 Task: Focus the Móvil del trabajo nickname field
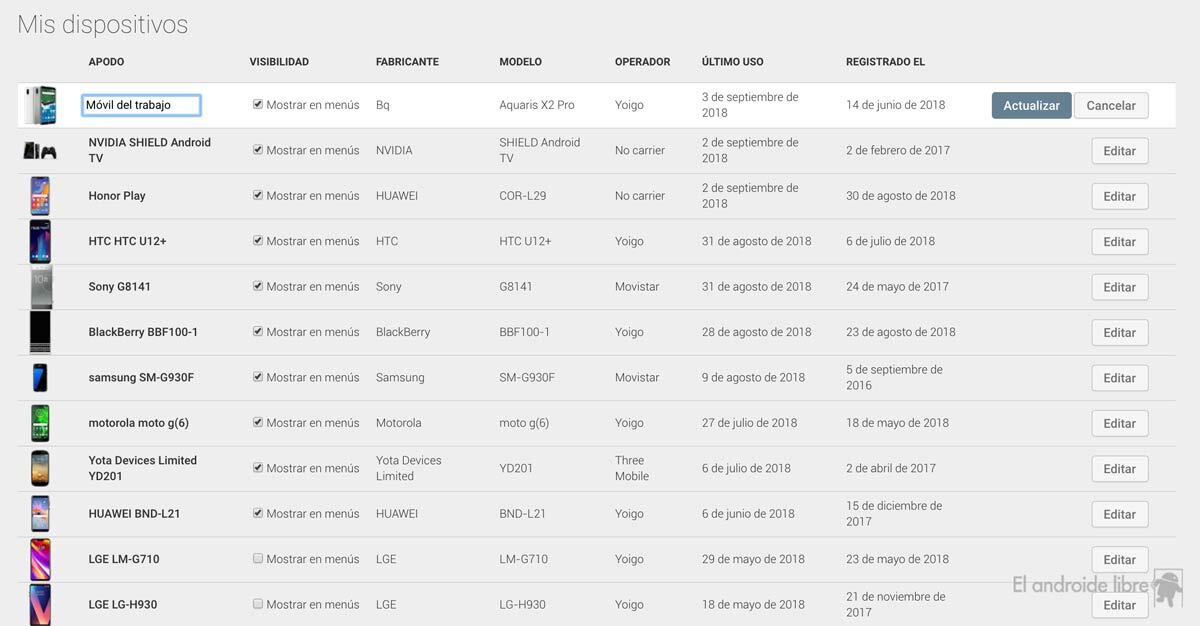point(141,105)
